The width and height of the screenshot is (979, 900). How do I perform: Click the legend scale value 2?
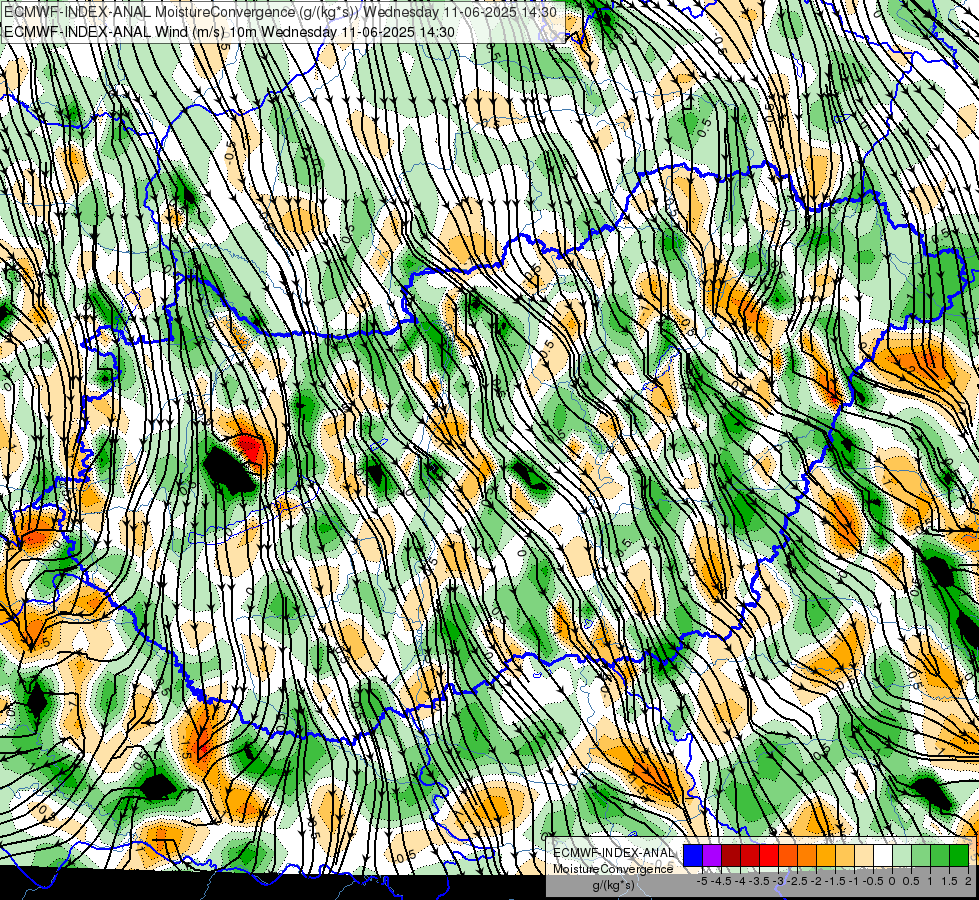[968, 881]
